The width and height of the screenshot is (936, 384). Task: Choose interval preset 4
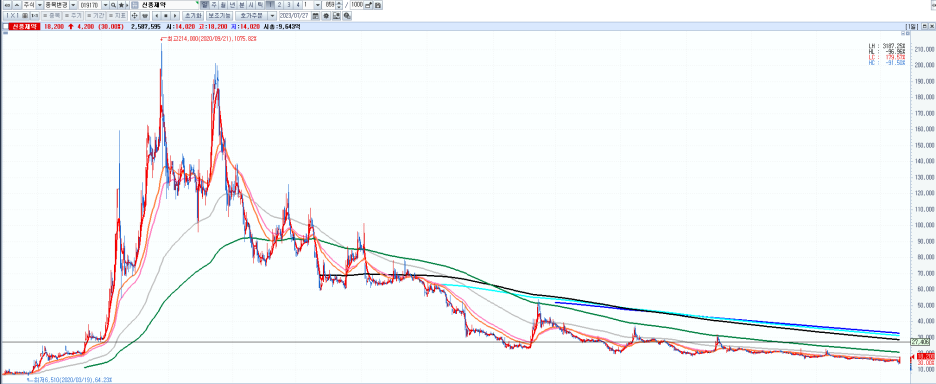(298, 5)
